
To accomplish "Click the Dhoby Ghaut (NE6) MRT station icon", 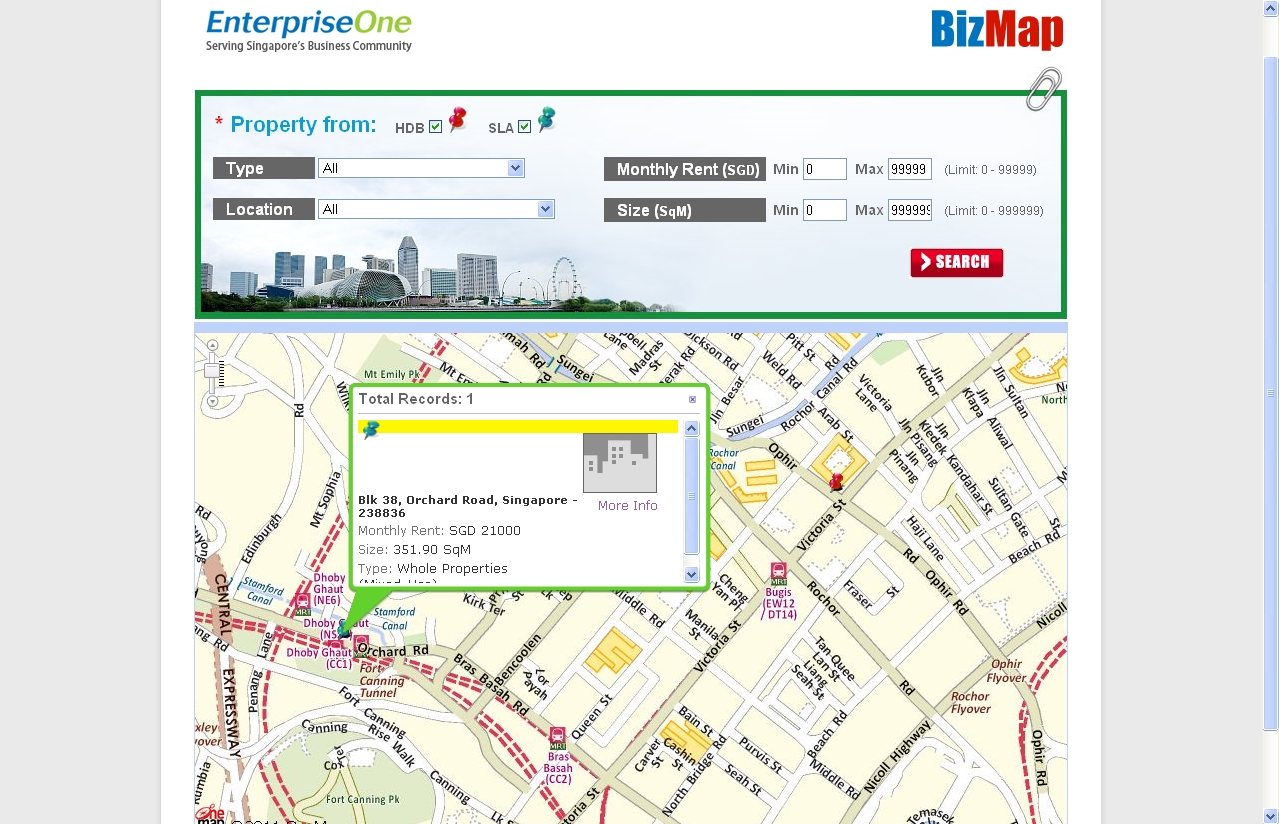I will pyautogui.click(x=303, y=600).
